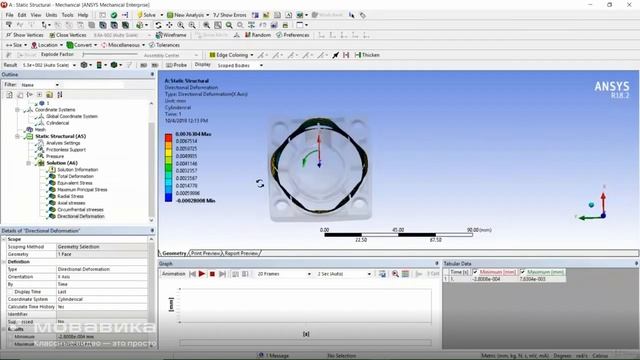Image resolution: width=640 pixels, height=360 pixels.
Task: Open the Location dropdown
Action: click(x=47, y=45)
